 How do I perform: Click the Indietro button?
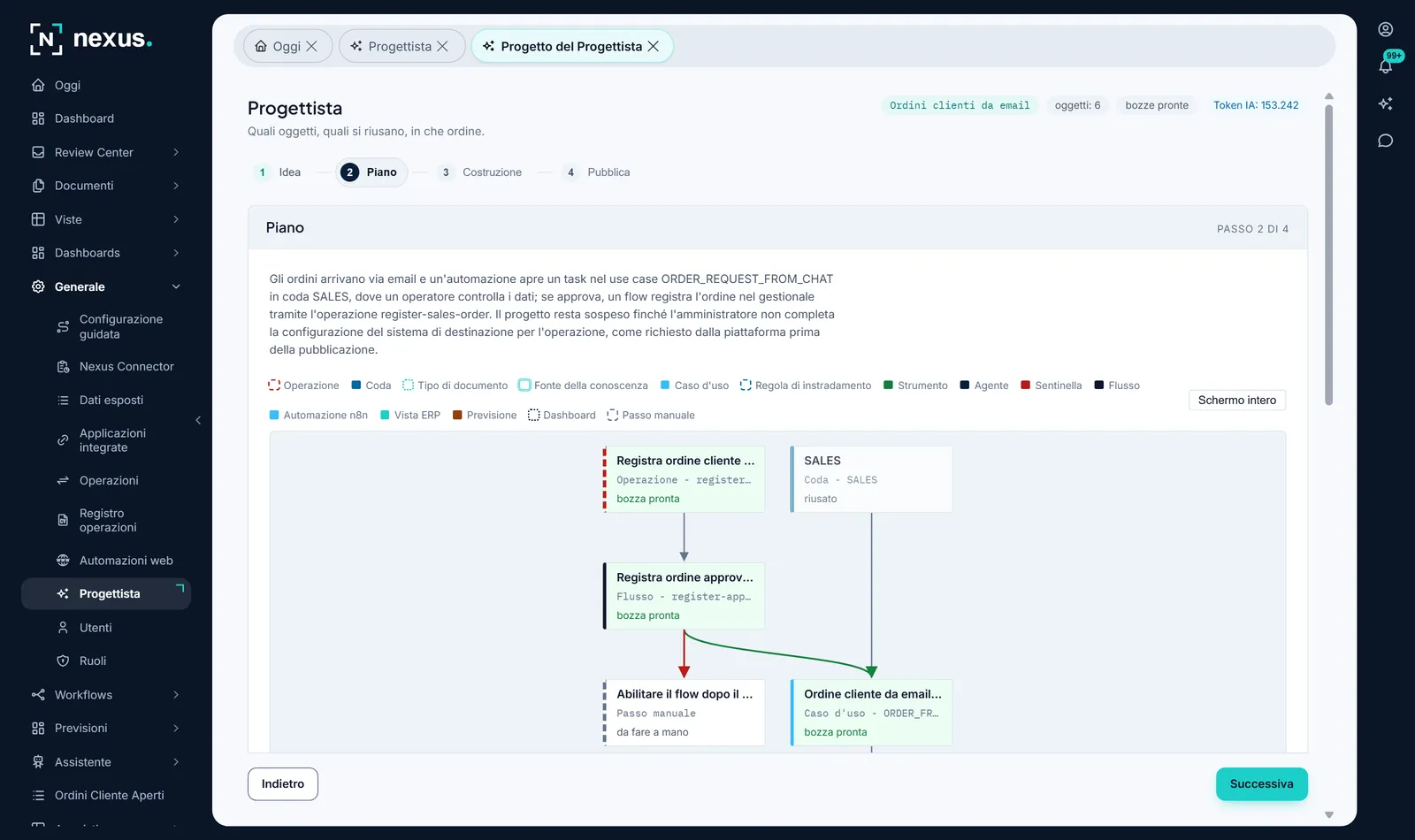[x=283, y=784]
